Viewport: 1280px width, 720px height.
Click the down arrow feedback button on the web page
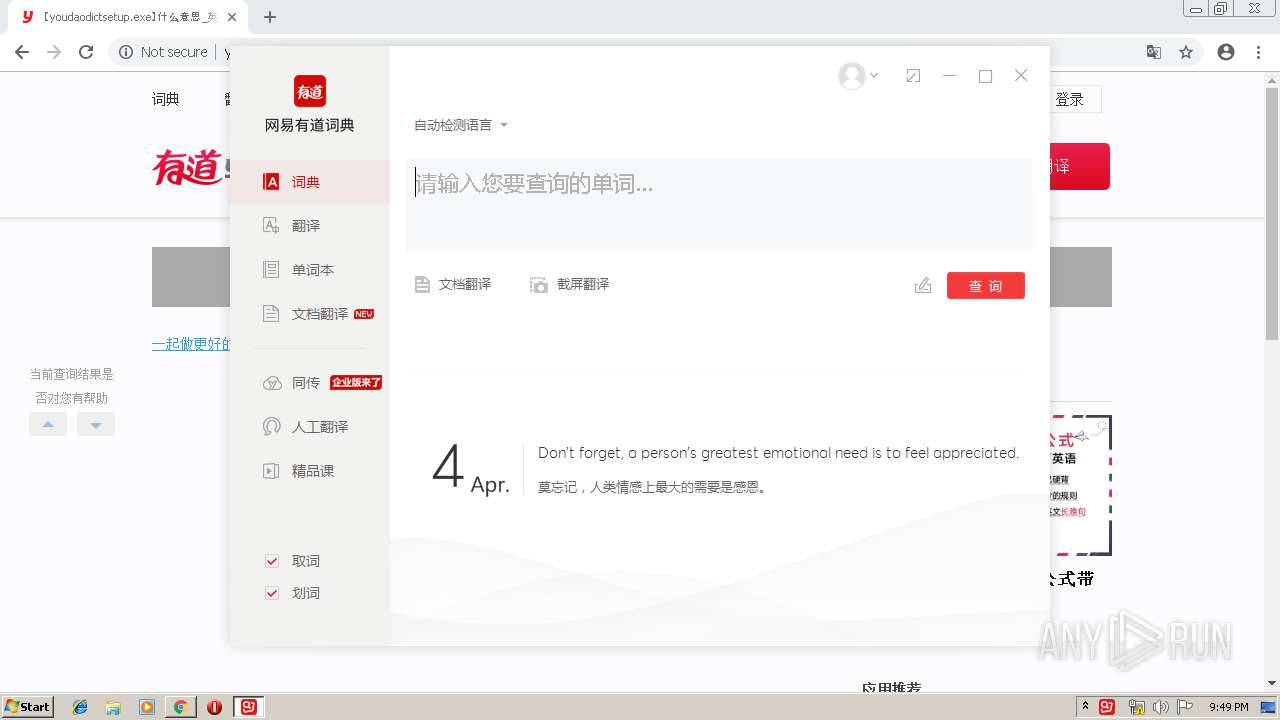tap(96, 424)
